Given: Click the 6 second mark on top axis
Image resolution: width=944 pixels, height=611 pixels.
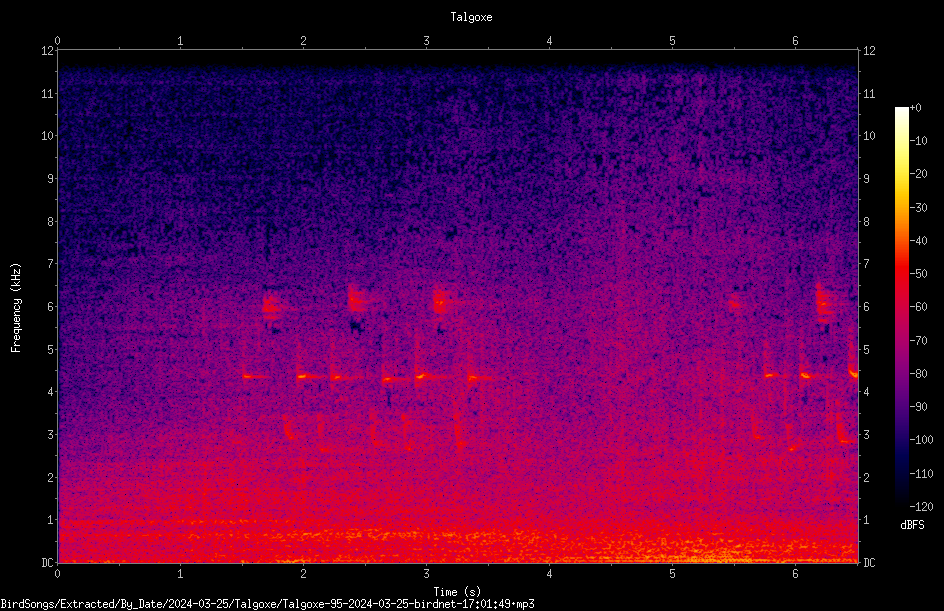Looking at the screenshot, I should coord(795,41).
